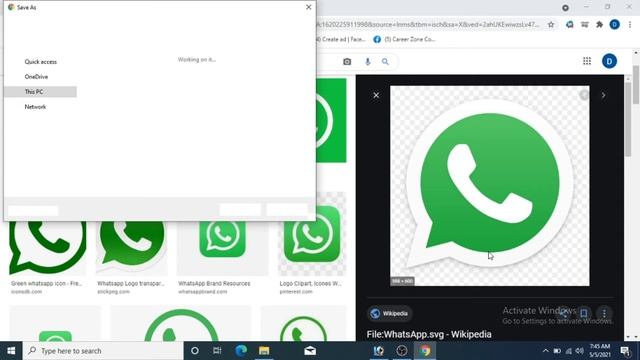Open the Chrome extensions puzzle icon
This screenshot has height=360, width=640.
[599, 24]
